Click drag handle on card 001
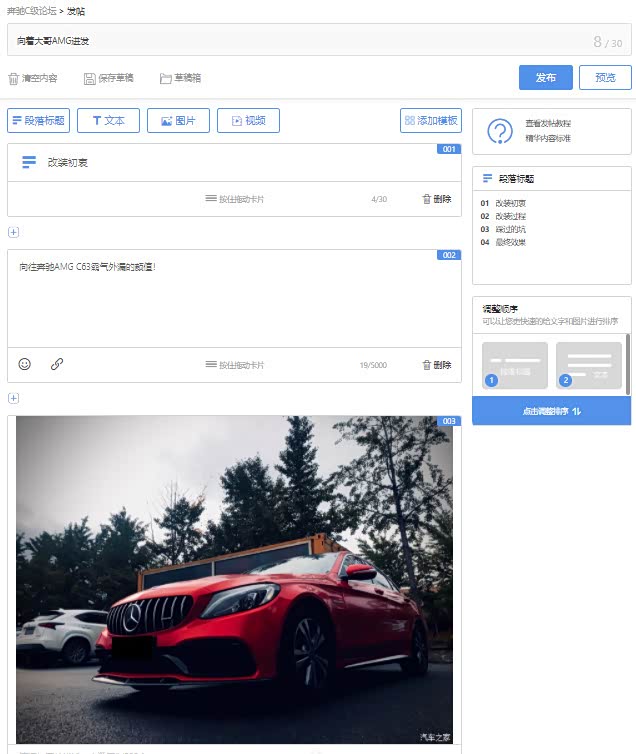The width and height of the screenshot is (636, 754). (x=211, y=199)
